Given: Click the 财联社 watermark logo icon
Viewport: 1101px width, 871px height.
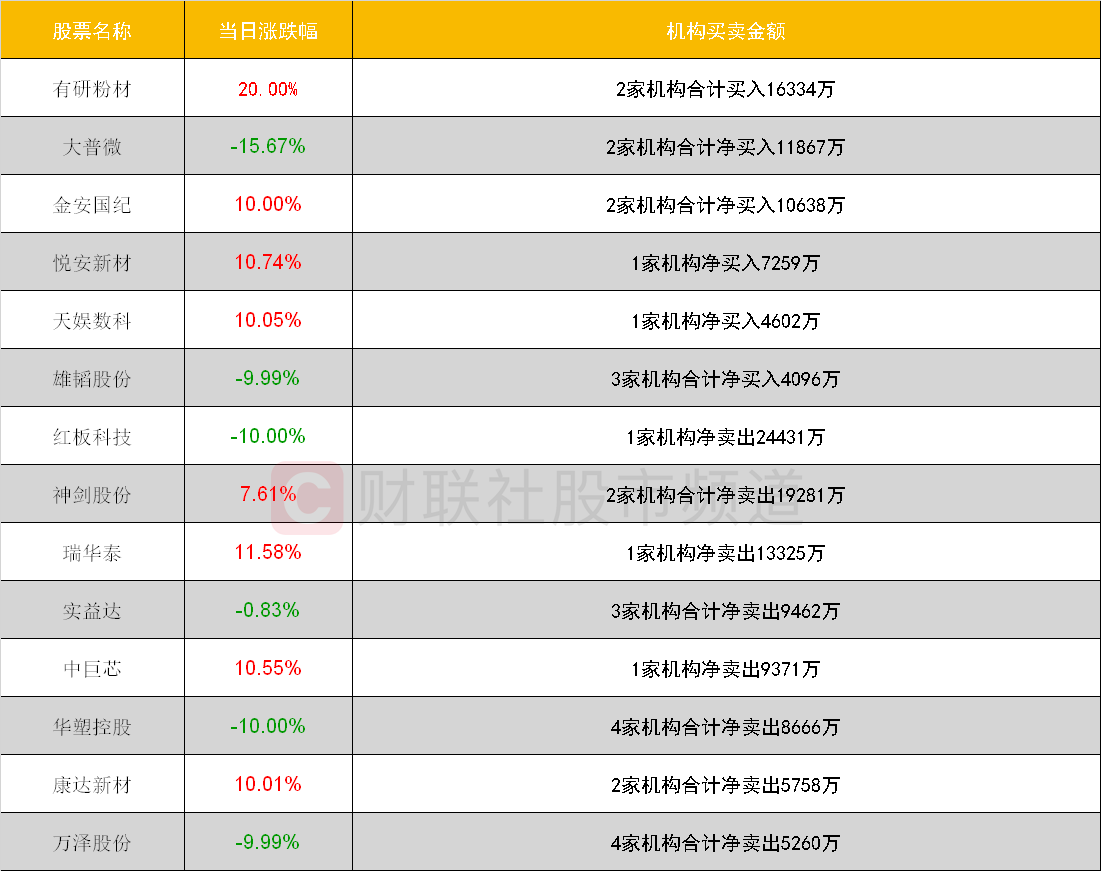Looking at the screenshot, I should point(307,497).
